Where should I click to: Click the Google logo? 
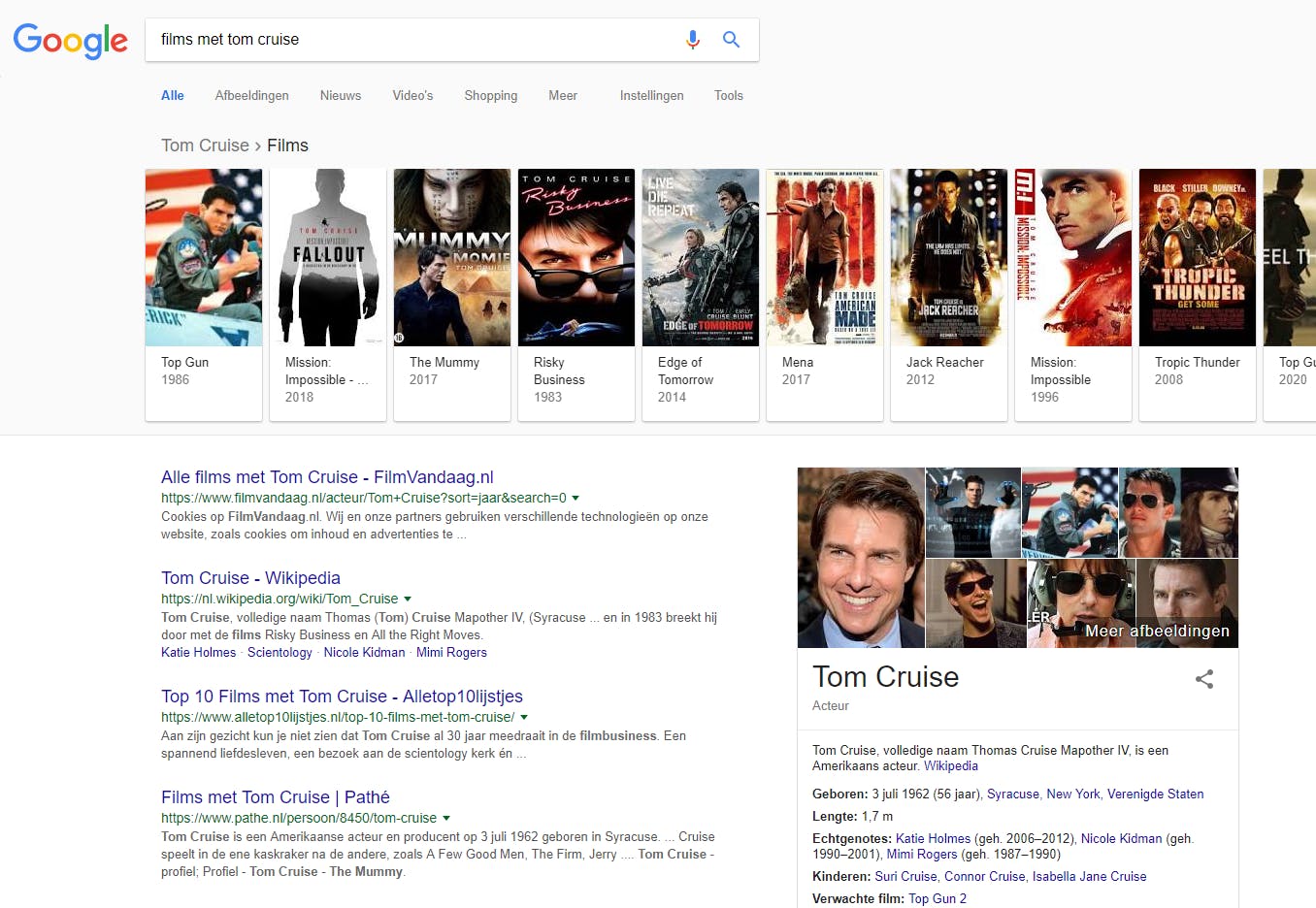(70, 41)
